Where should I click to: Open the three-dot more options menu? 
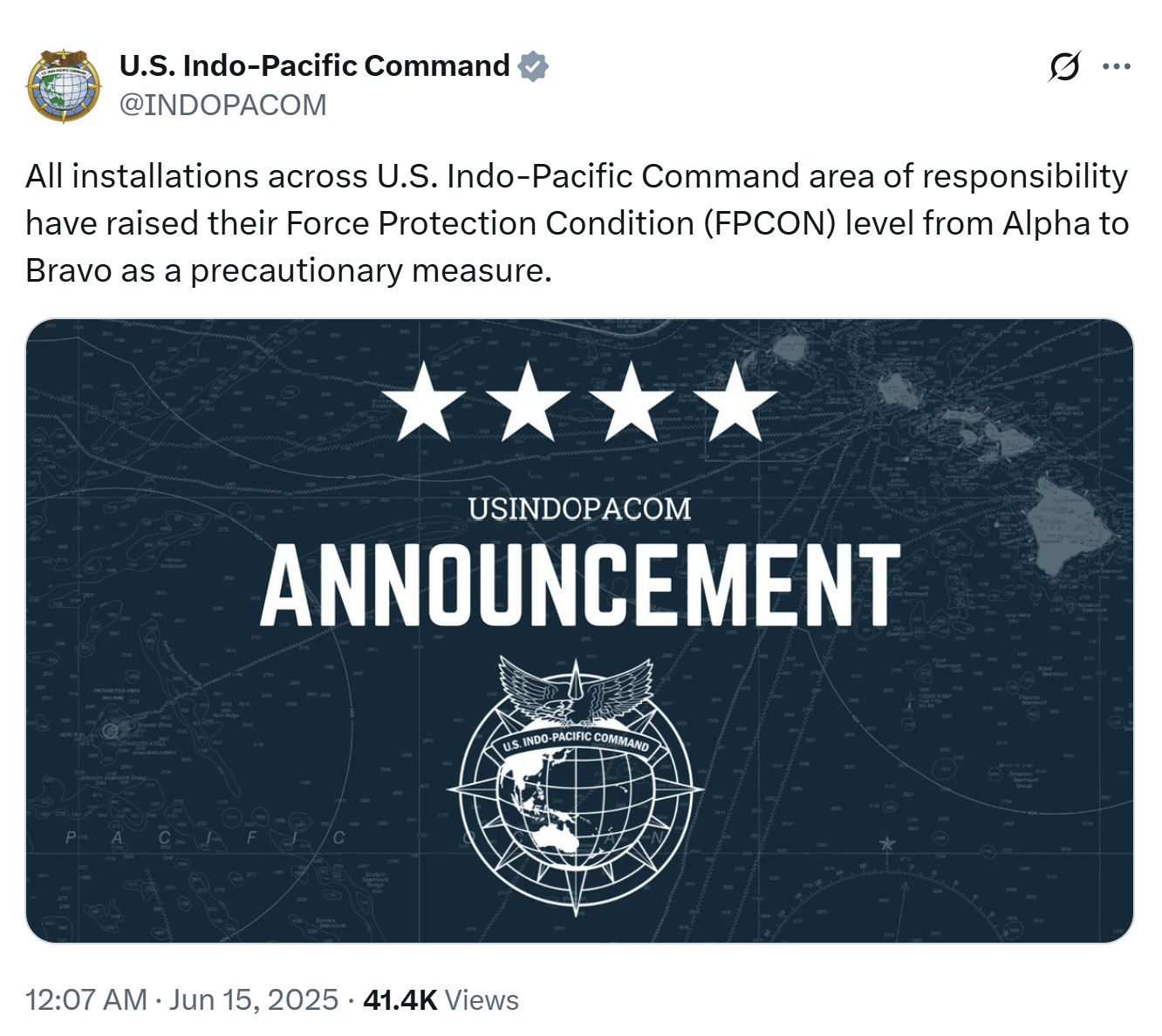(1117, 66)
